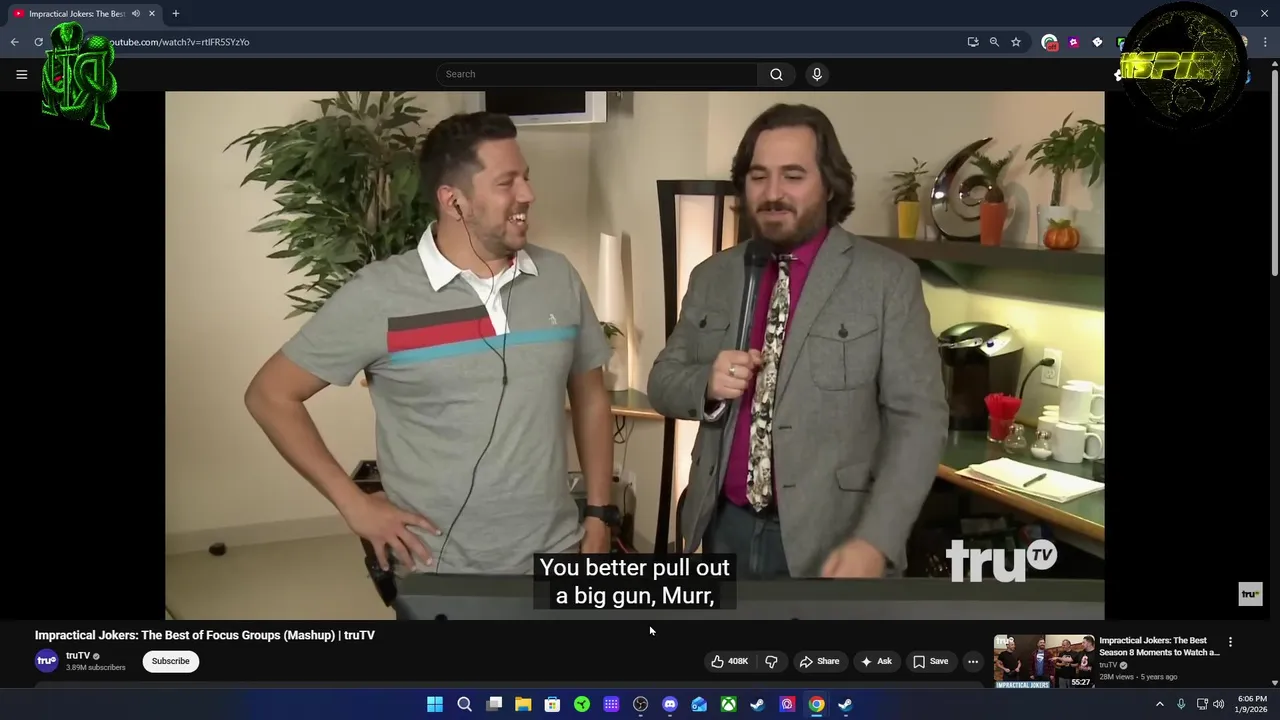The width and height of the screenshot is (1280, 720).
Task: Open Task View on the taskbar
Action: click(494, 704)
